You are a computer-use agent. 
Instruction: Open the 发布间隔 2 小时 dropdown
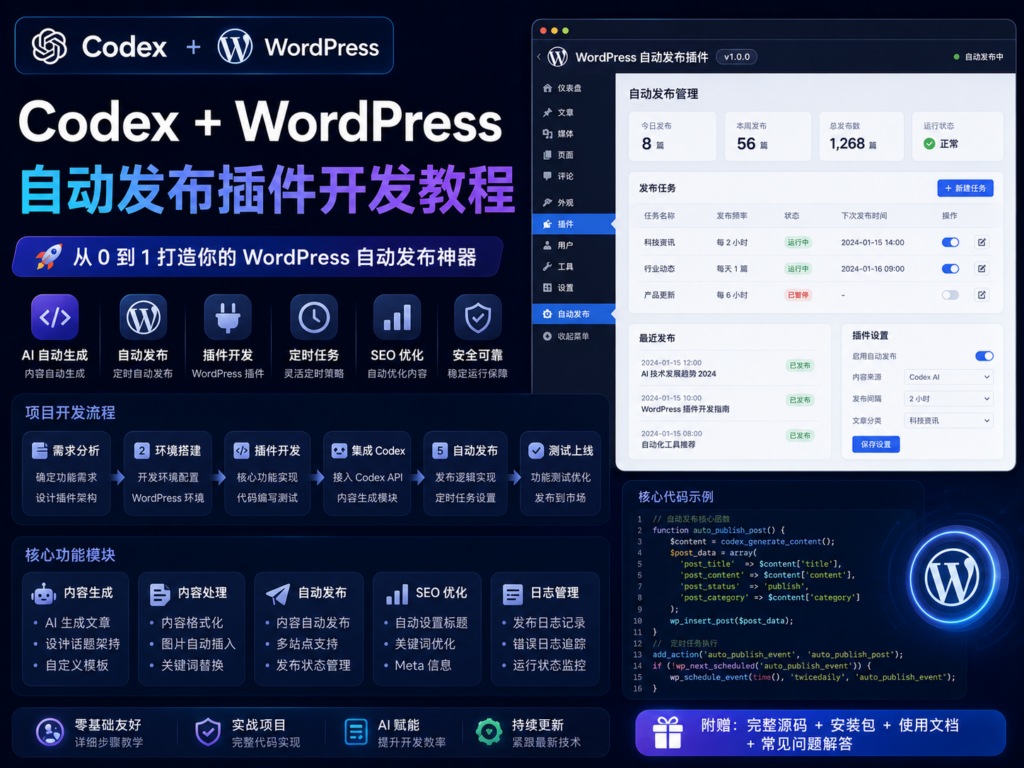[949, 398]
